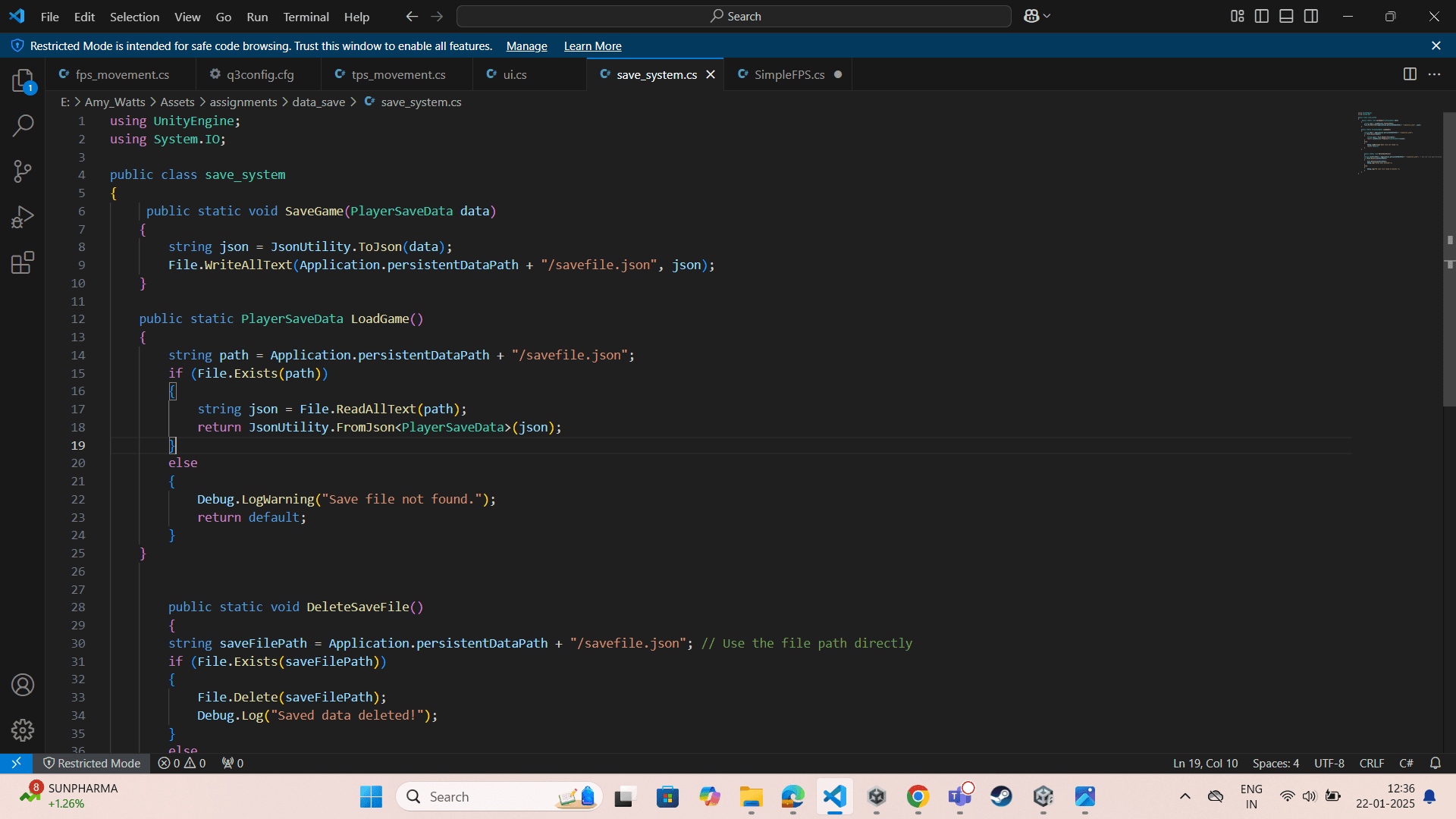Open the Copilot chat dropdown arrow
1456x819 pixels.
point(1047,16)
